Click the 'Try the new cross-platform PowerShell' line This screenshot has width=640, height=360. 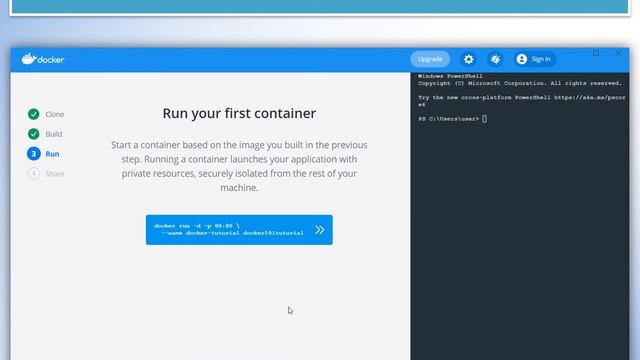coord(522,98)
